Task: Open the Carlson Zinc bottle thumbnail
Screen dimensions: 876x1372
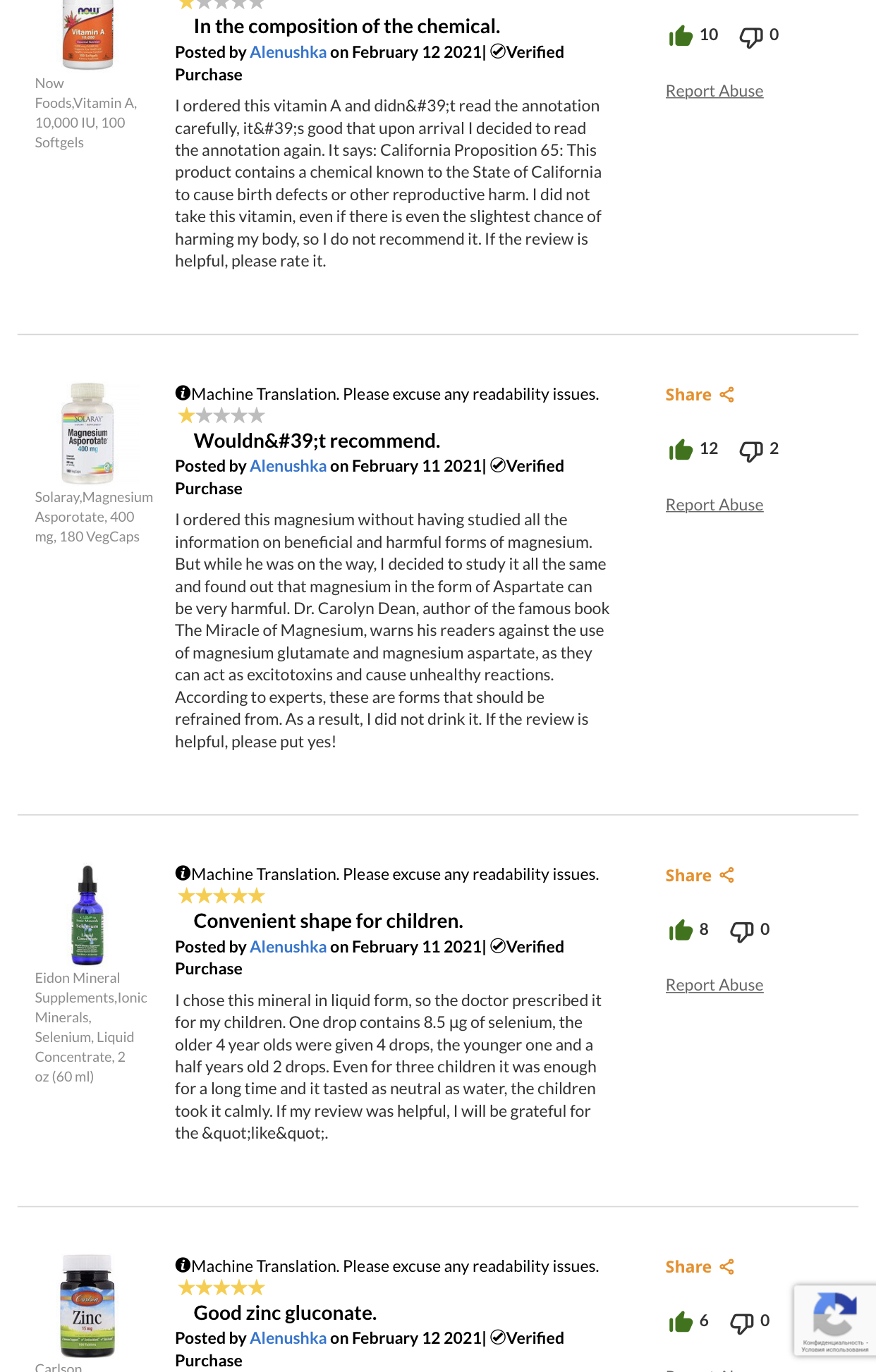Action: pyautogui.click(x=87, y=1306)
